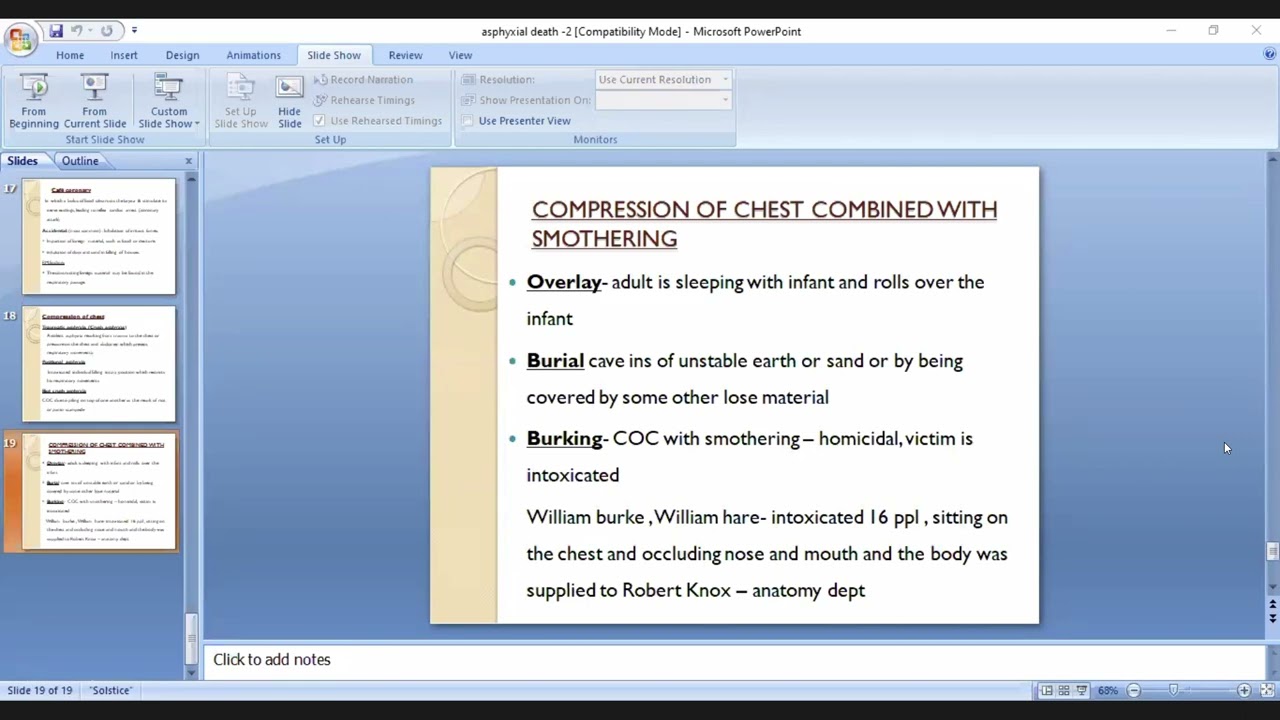Switch to the Outline pane tab
Viewport: 1280px width, 720px height.
tap(80, 160)
